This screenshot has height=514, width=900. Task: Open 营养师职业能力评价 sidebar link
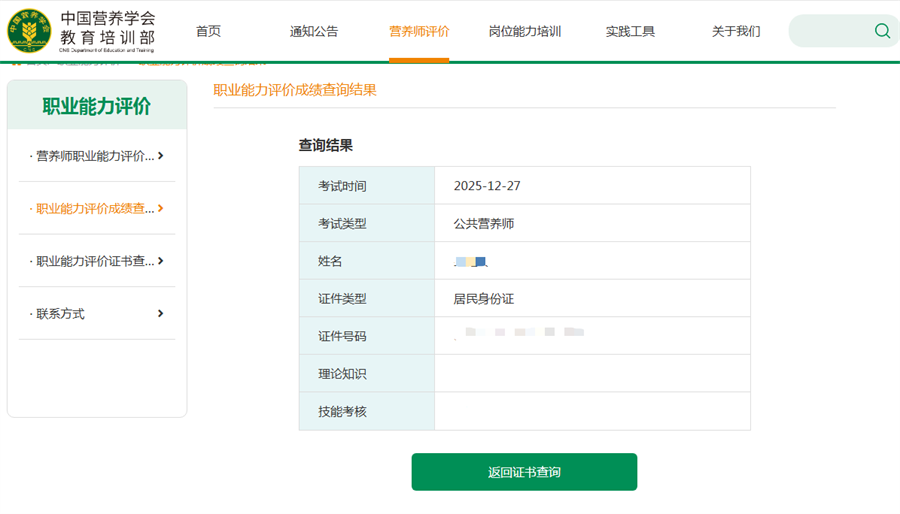95,156
